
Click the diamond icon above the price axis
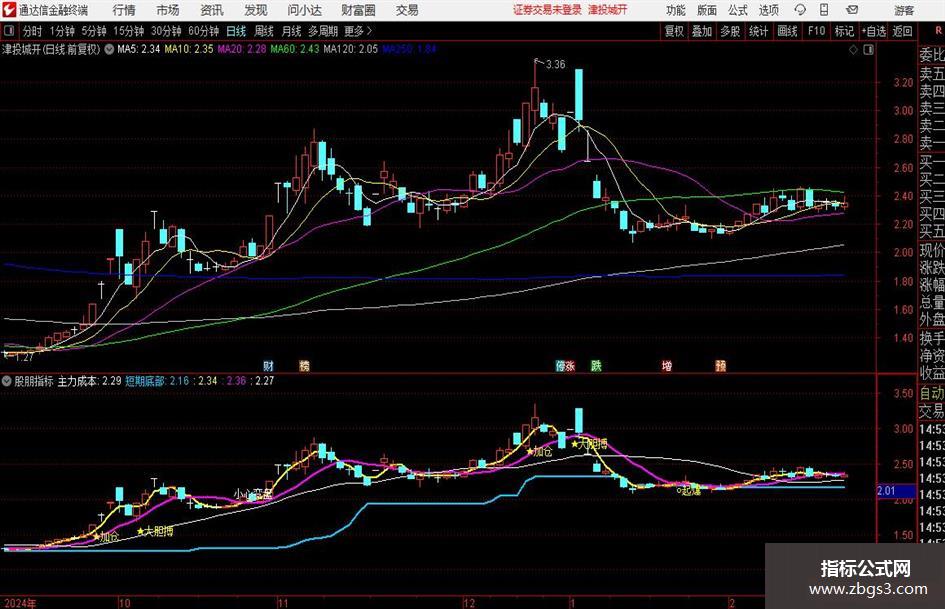(853, 50)
